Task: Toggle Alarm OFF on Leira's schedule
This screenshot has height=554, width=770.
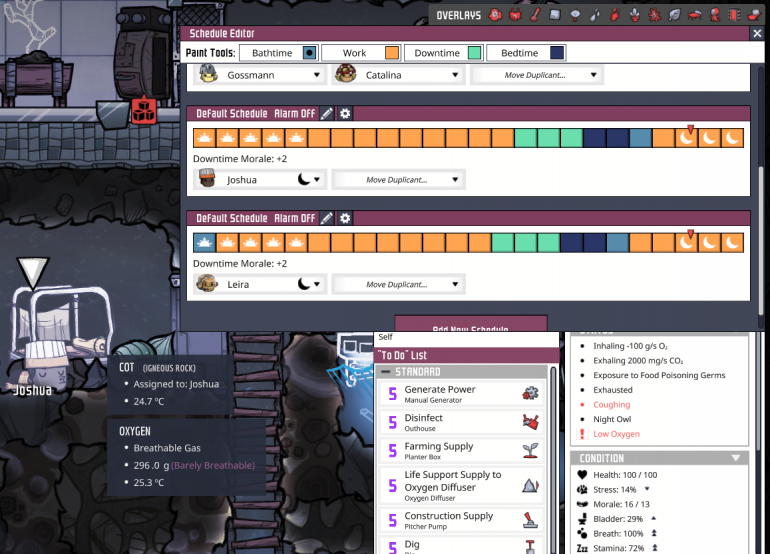Action: (x=294, y=218)
